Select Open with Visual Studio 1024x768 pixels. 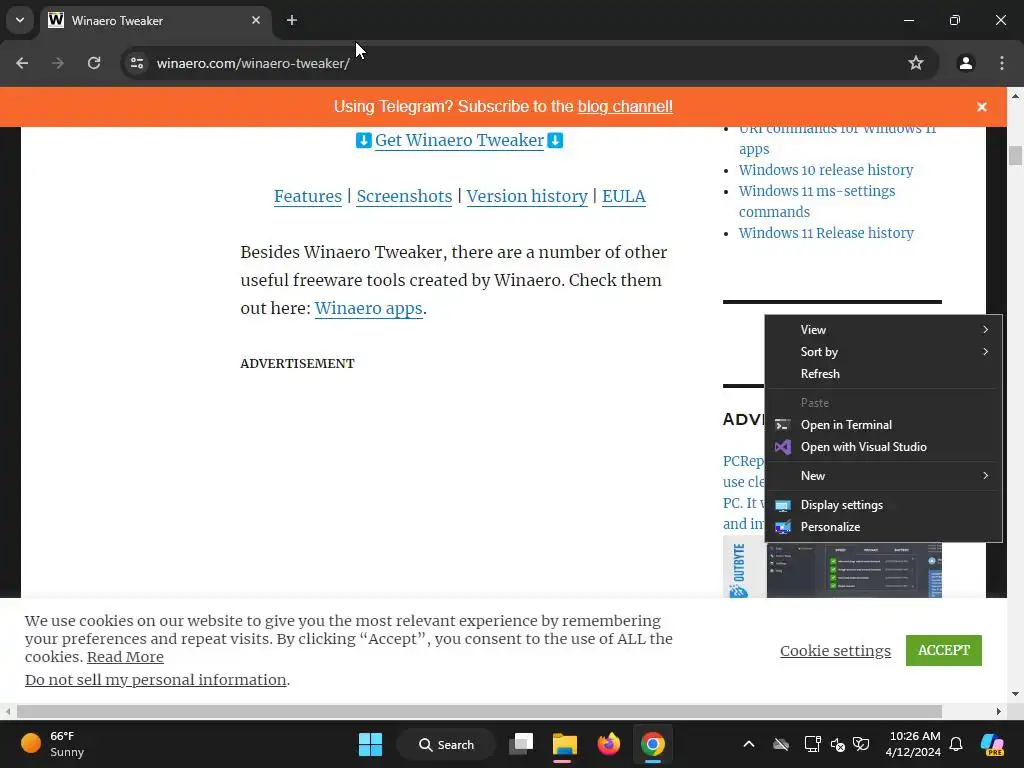(x=883, y=447)
